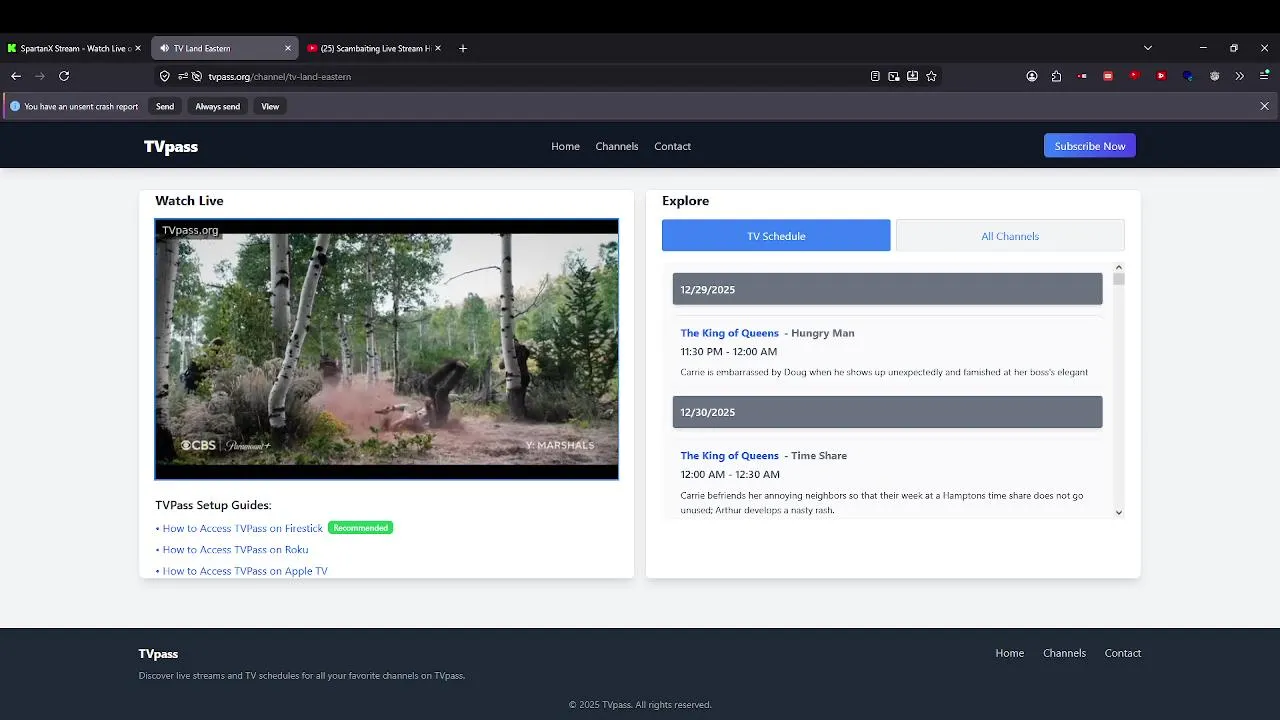
Task: Go back using the browser back arrow
Action: click(16, 76)
